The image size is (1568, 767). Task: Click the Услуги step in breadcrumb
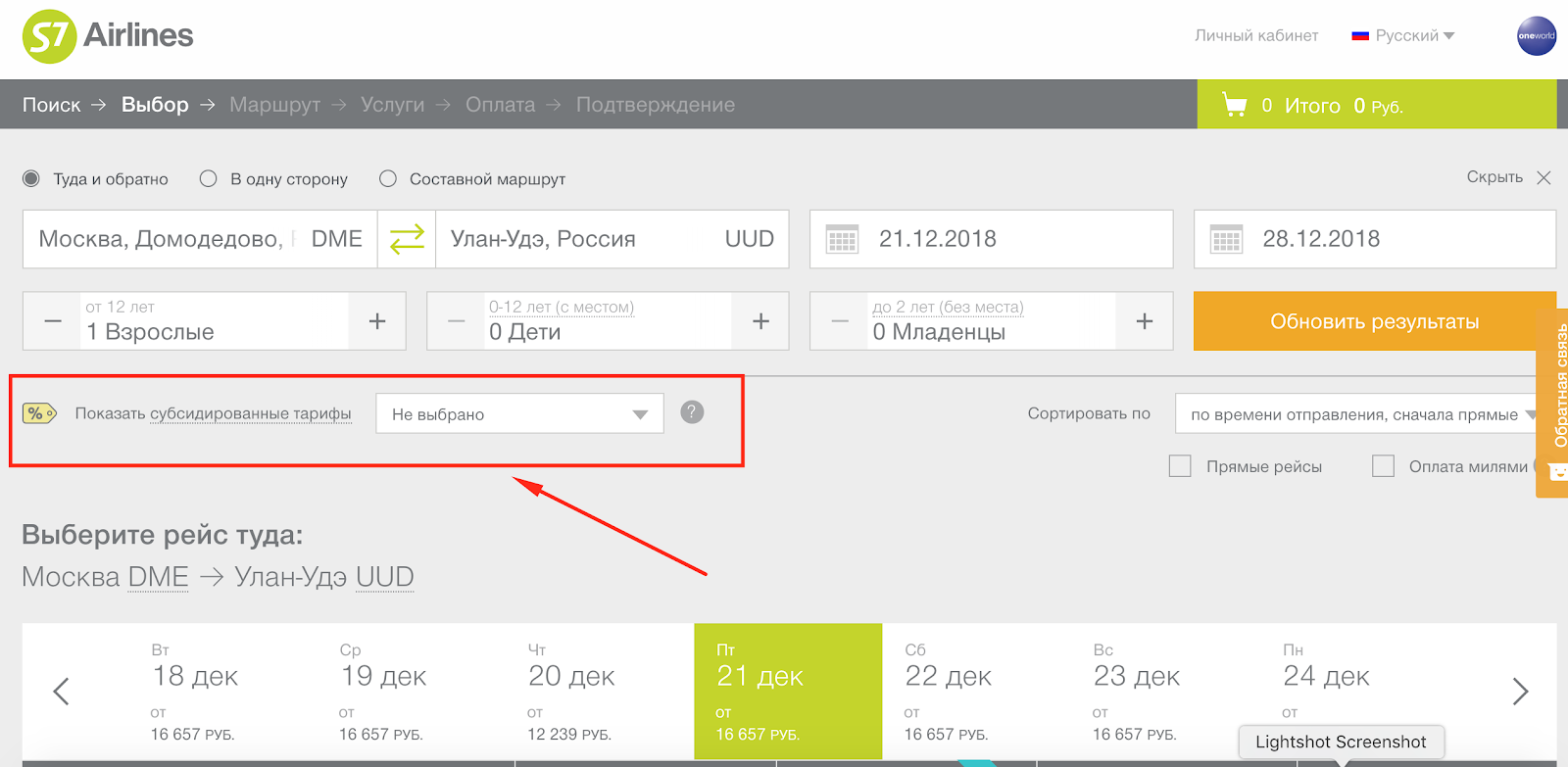coord(392,105)
